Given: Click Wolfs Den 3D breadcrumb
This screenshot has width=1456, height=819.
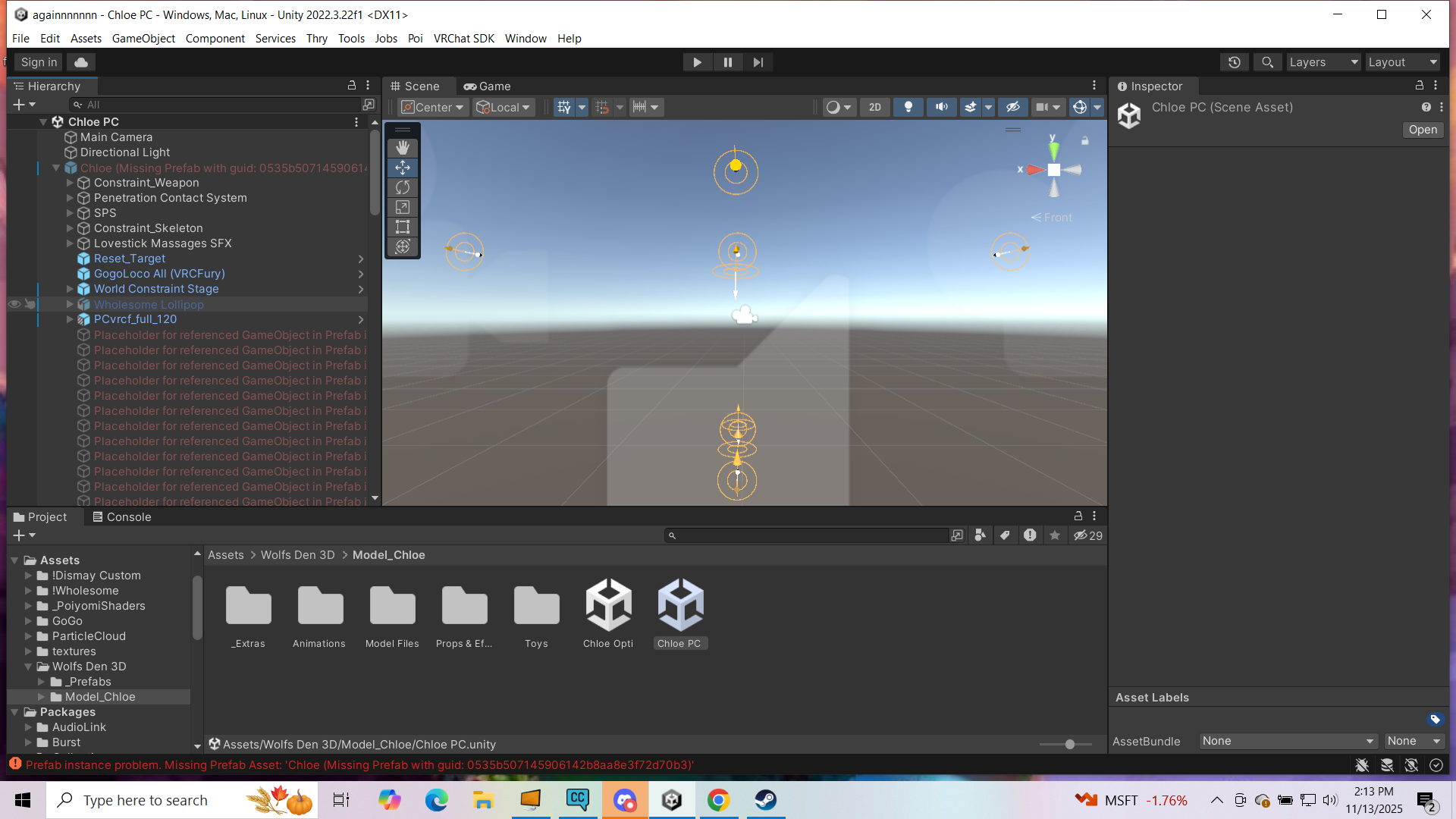Looking at the screenshot, I should pos(298,555).
